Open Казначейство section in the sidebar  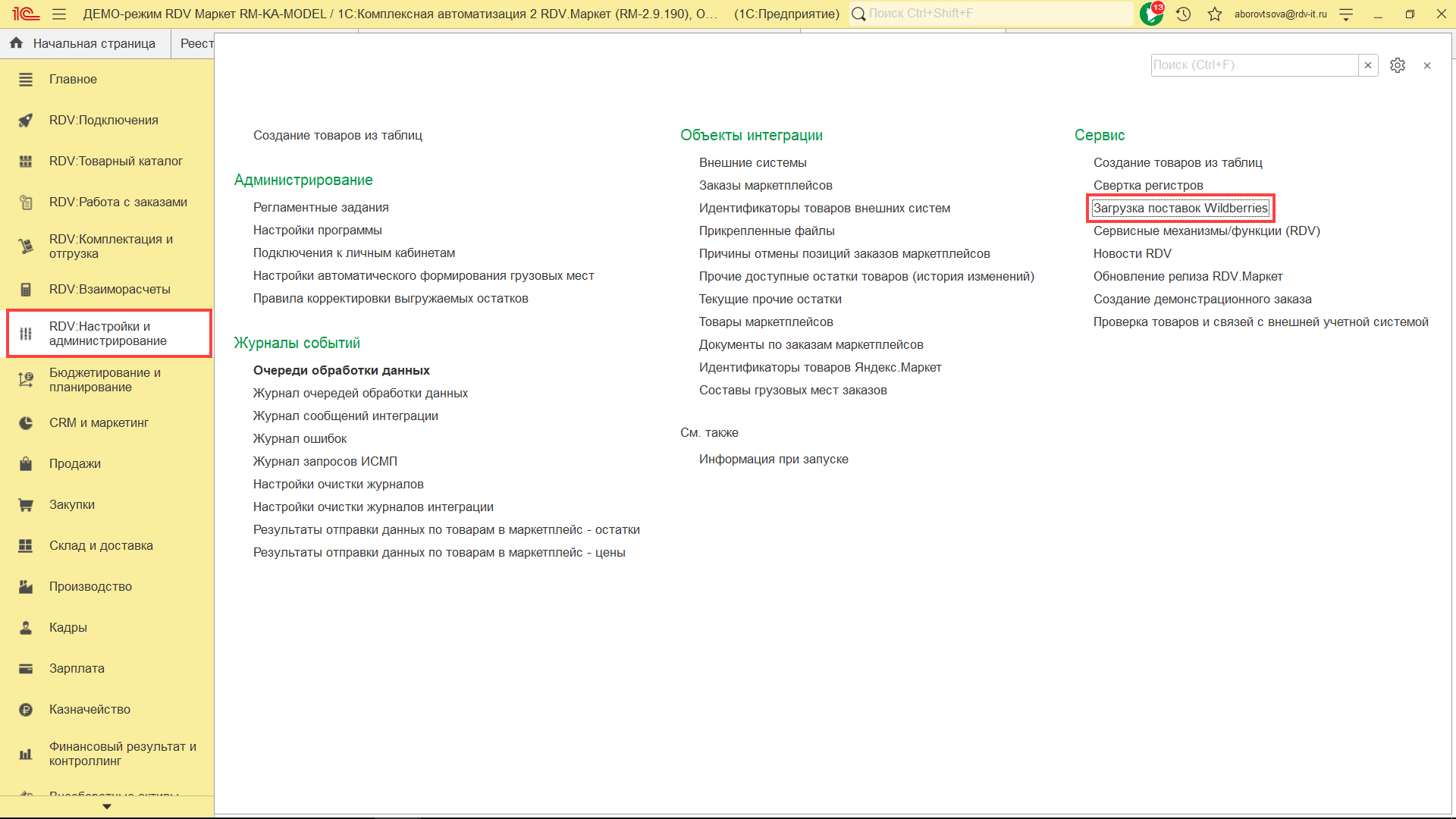[89, 709]
